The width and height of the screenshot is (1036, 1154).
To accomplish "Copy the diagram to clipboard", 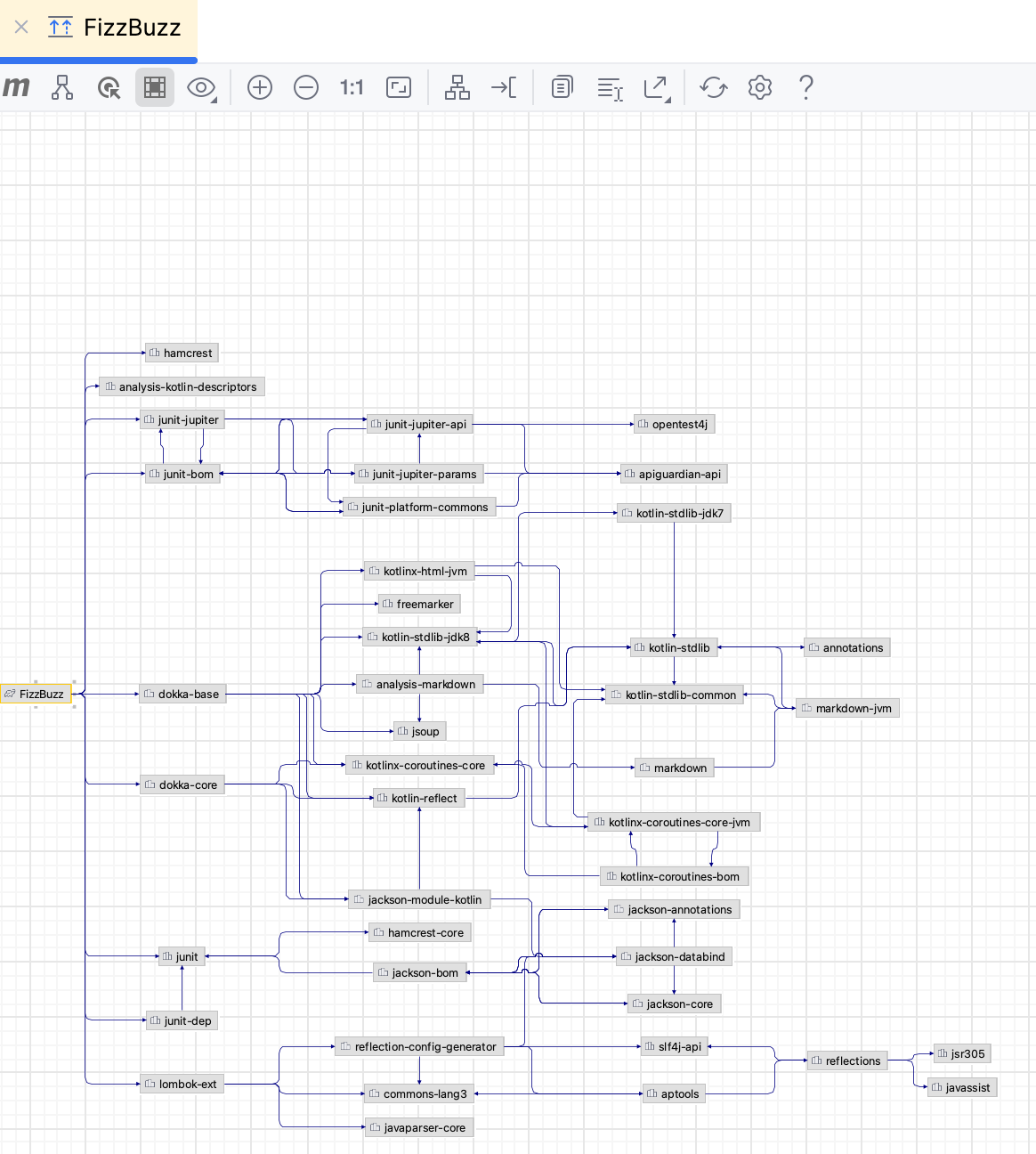I will 561,87.
